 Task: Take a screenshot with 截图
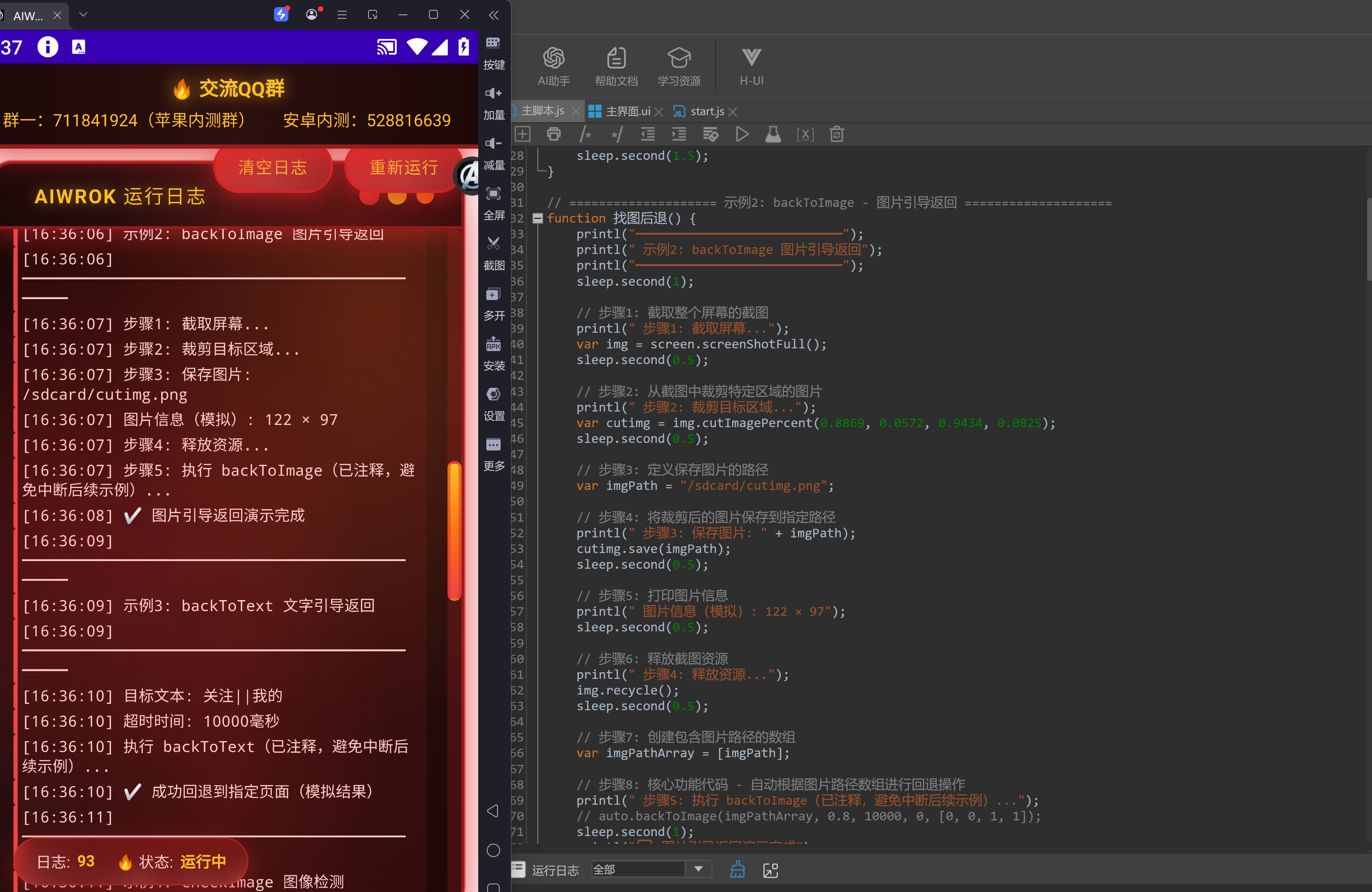[x=493, y=254]
